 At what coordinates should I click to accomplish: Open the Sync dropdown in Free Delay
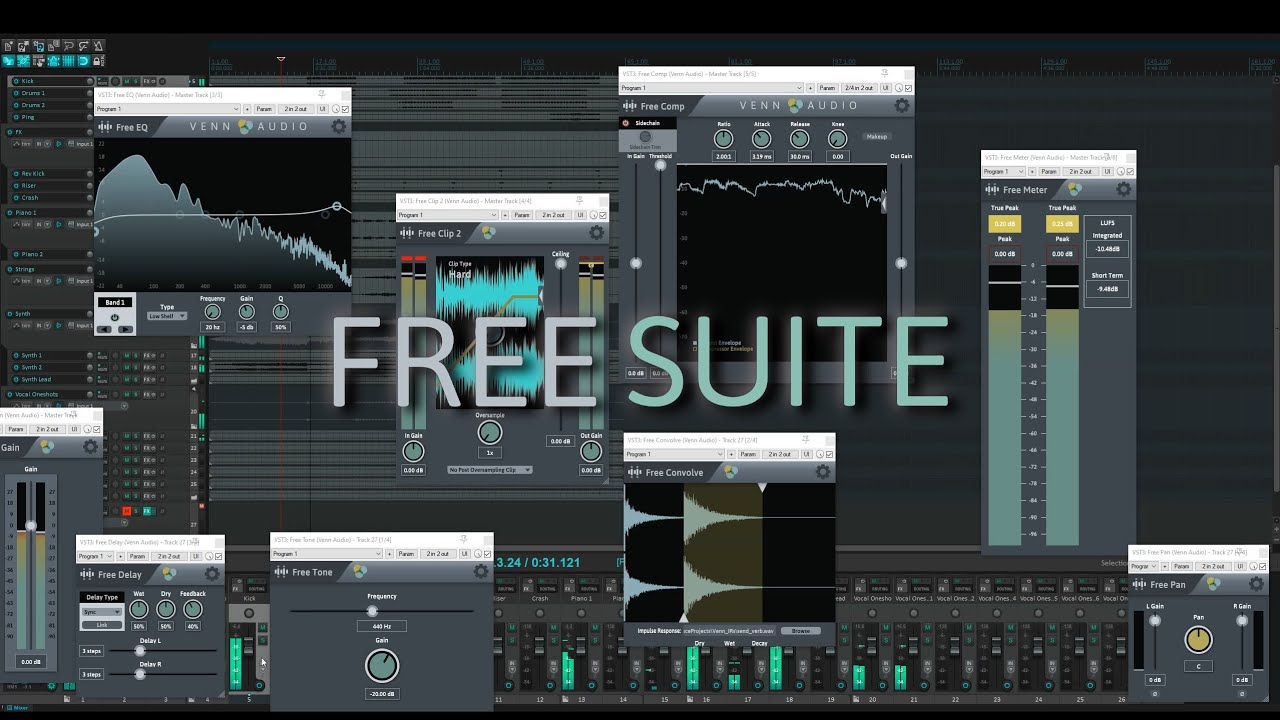[x=101, y=612]
